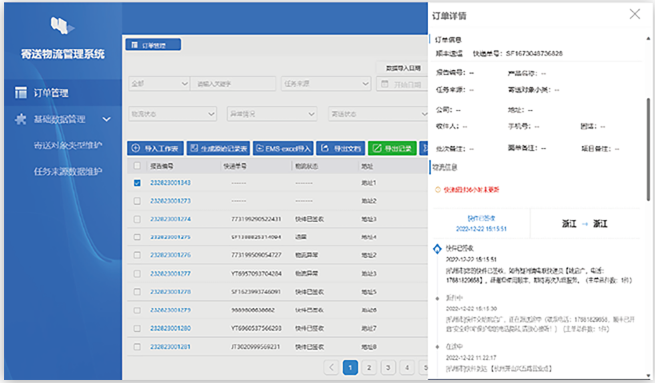This screenshot has height=383, width=655.
Task: Open the 全部 search type dropdown
Action: point(159,84)
